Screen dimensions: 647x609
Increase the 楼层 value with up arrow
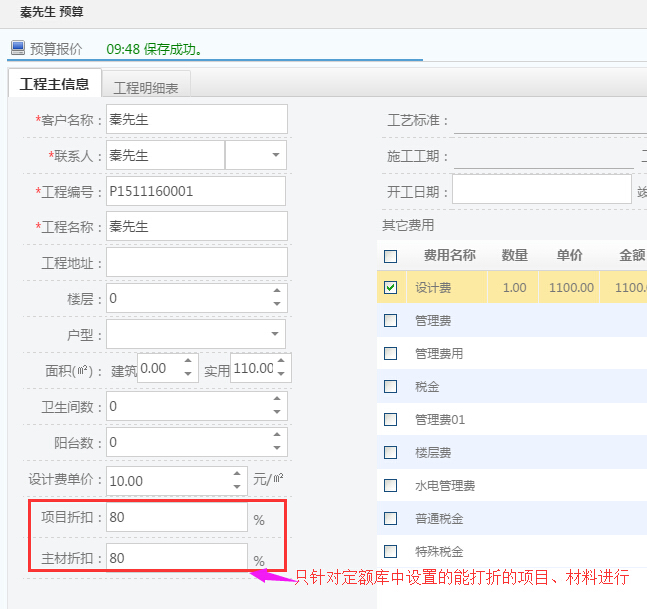(276, 292)
